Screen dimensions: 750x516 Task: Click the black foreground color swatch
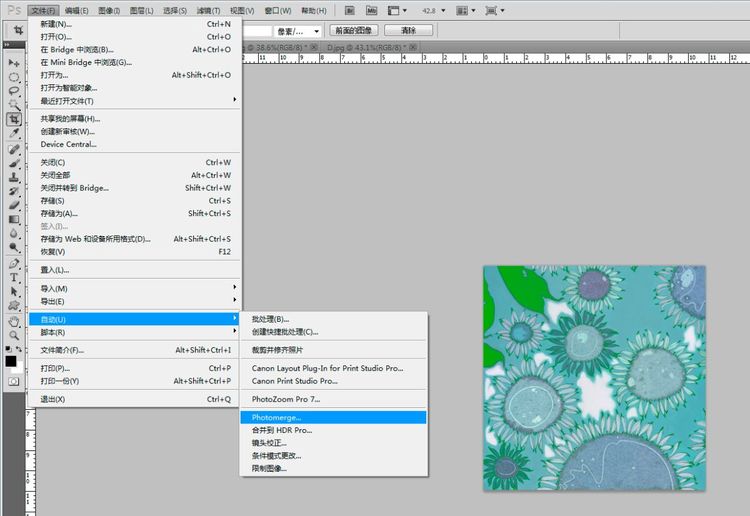pos(11,360)
